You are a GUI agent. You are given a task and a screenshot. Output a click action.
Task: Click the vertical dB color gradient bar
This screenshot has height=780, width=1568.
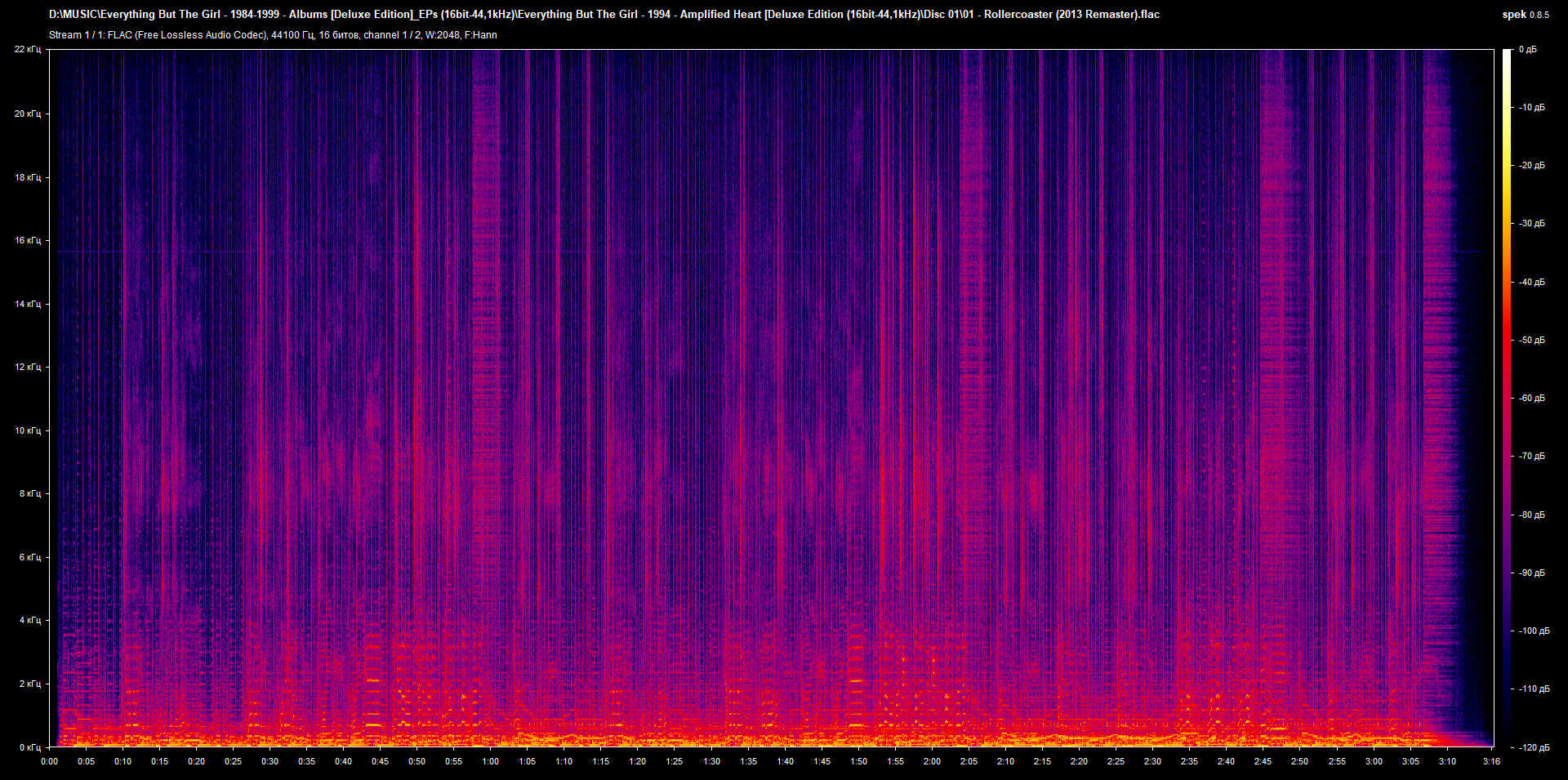(x=1507, y=398)
